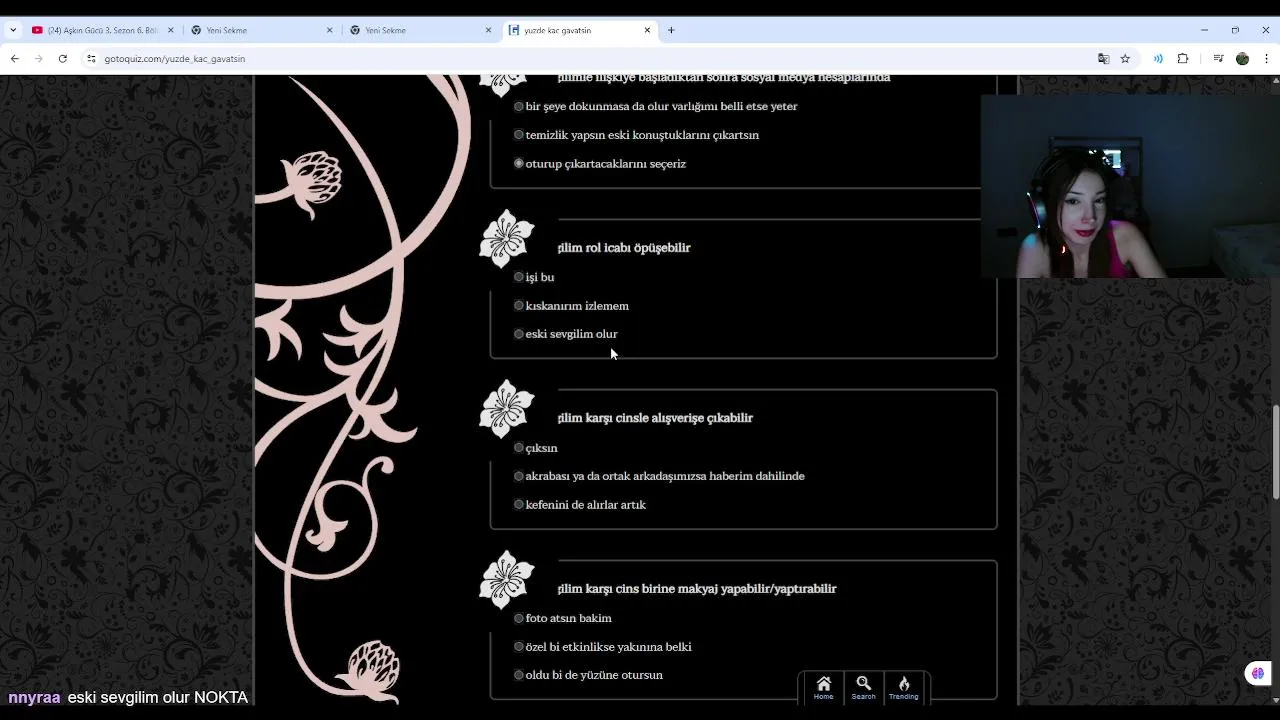1280x720 pixels.
Task: Go back with the browser back arrow
Action: click(14, 59)
